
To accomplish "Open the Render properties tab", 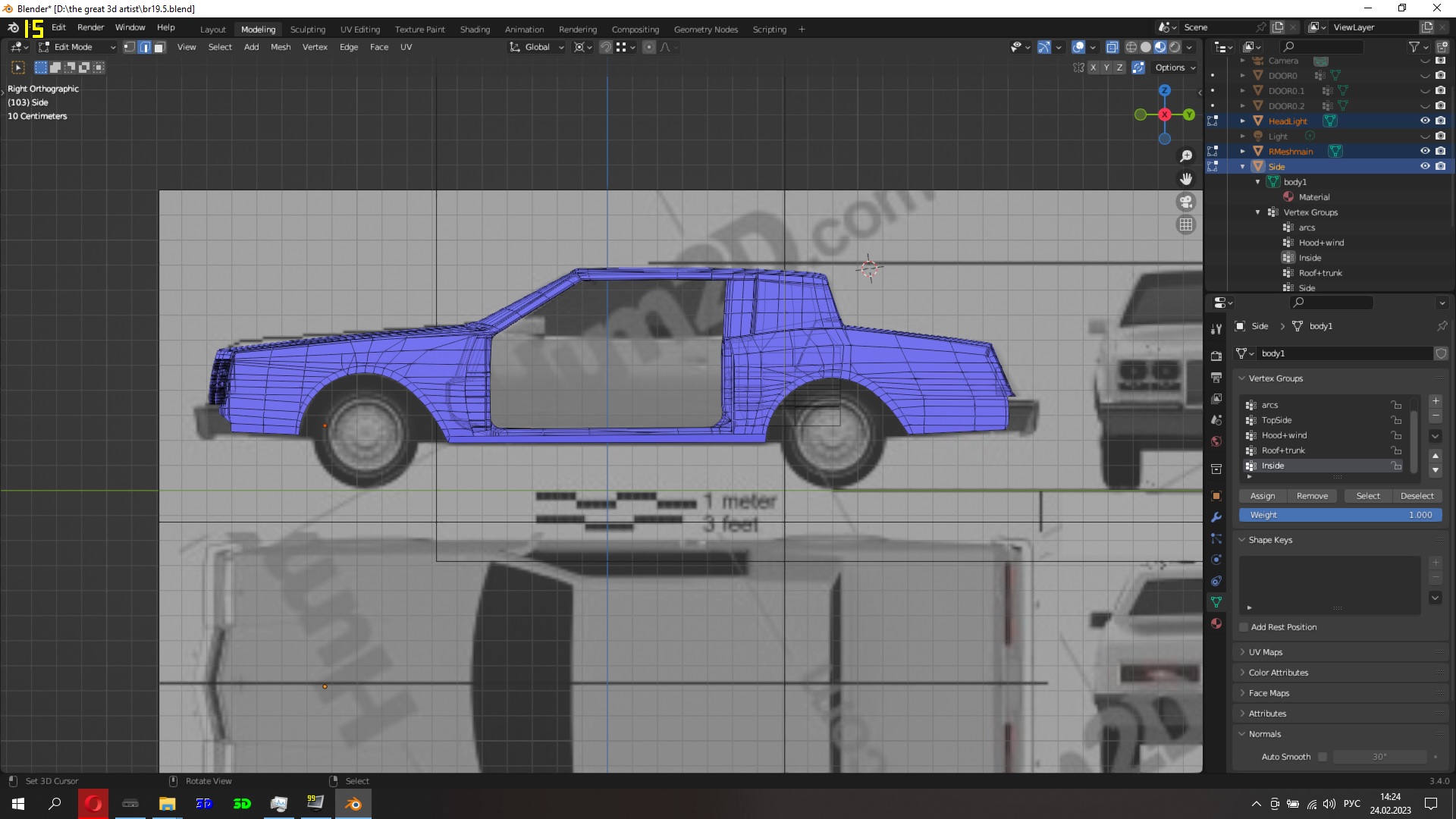I will (x=1216, y=356).
